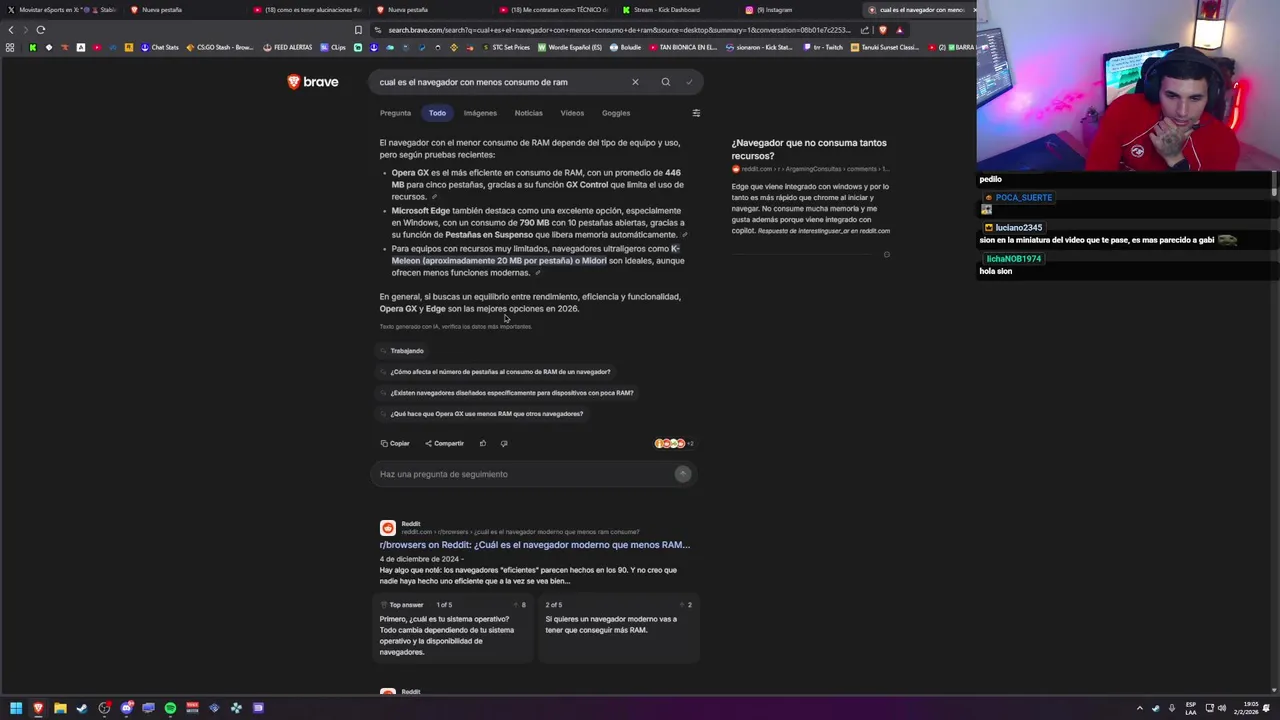Ask why Opera GX uses less RAM
This screenshot has width=1280, height=720.
(481, 414)
